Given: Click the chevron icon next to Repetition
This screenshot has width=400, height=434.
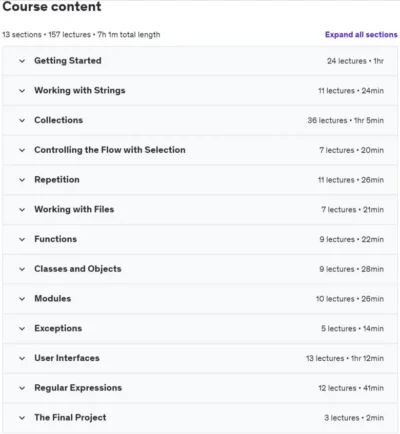Looking at the screenshot, I should [x=22, y=180].
